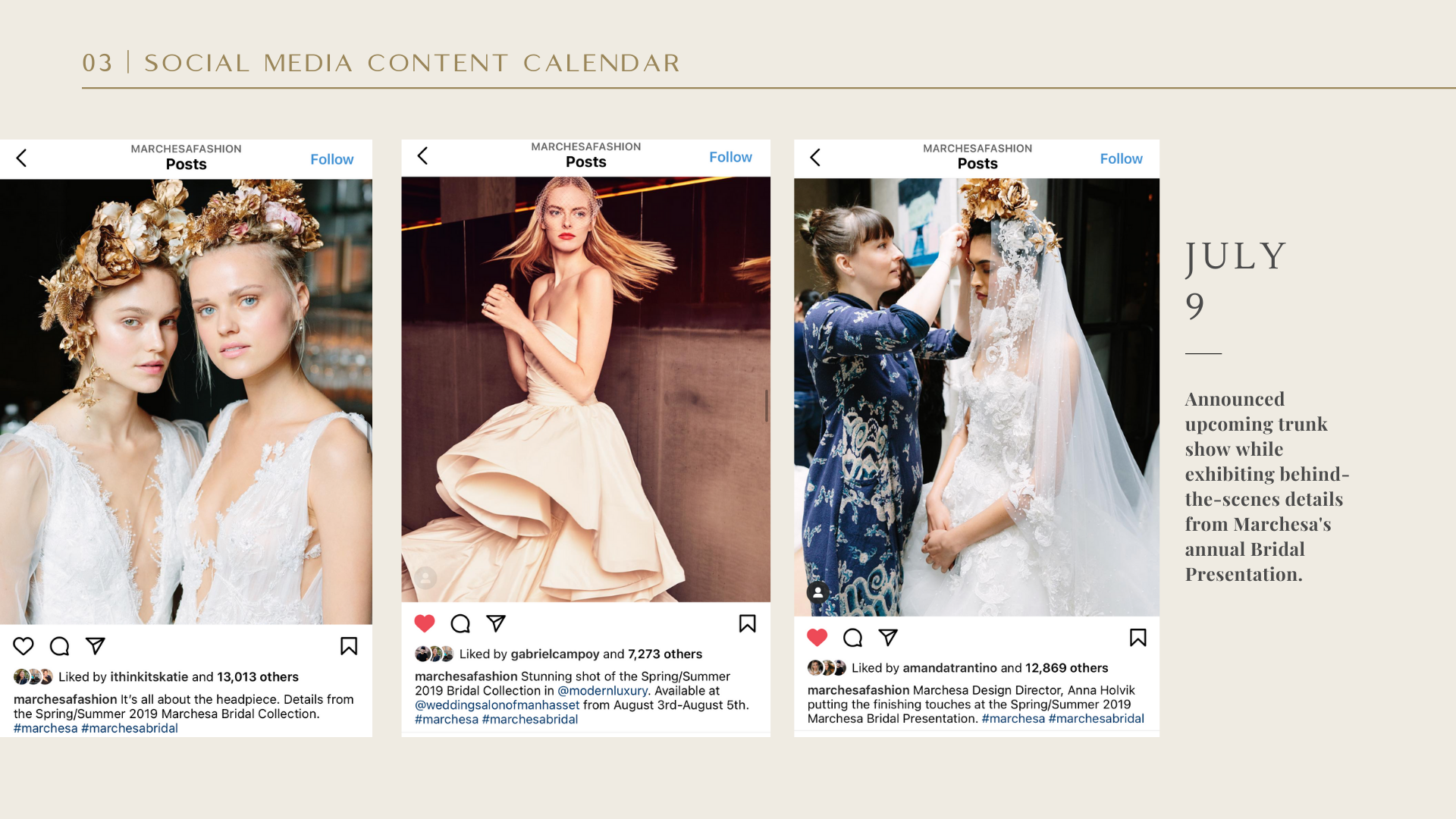View the 13,013 others who liked
Viewport: 1456px width, 819px height.
(x=258, y=676)
